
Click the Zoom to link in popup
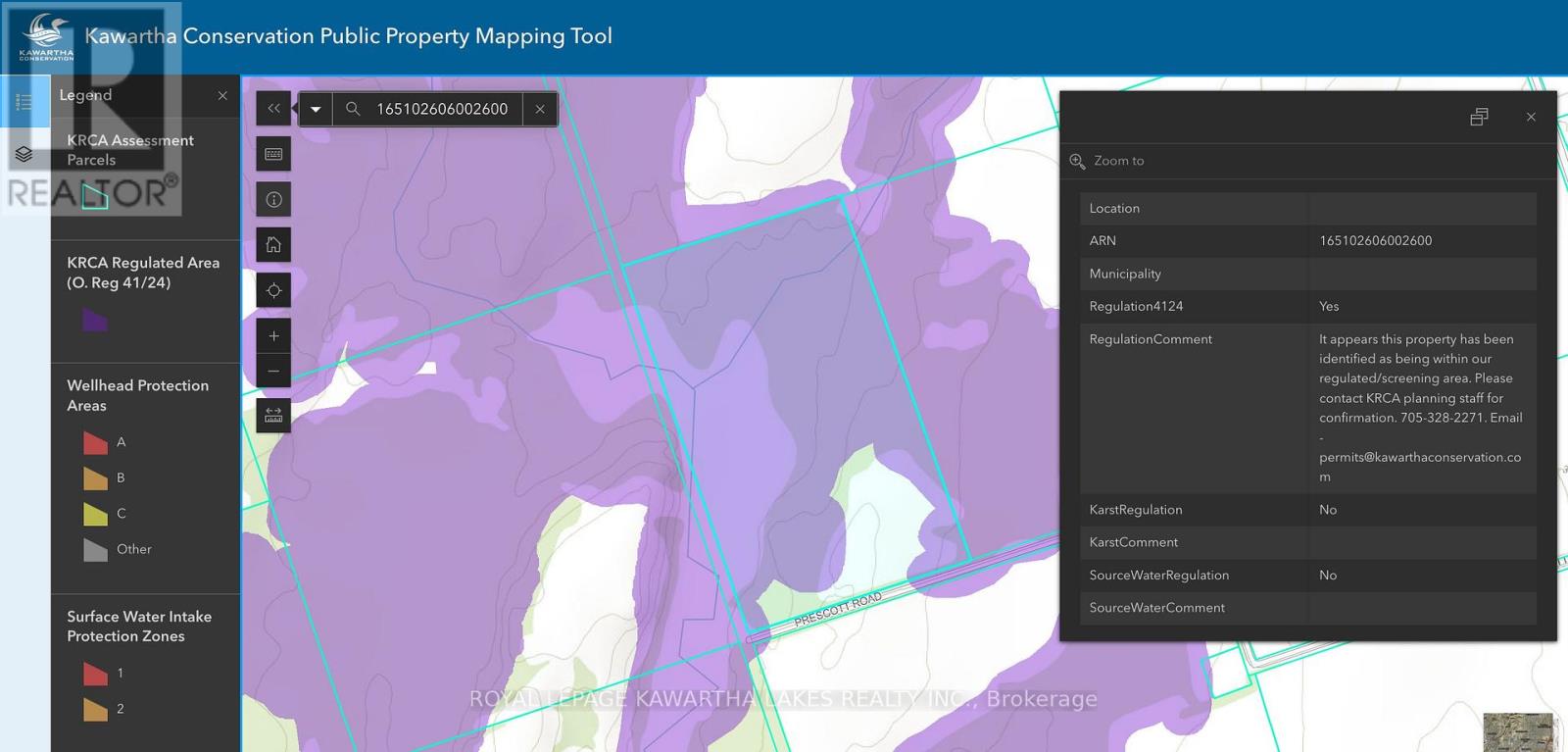tap(1118, 161)
